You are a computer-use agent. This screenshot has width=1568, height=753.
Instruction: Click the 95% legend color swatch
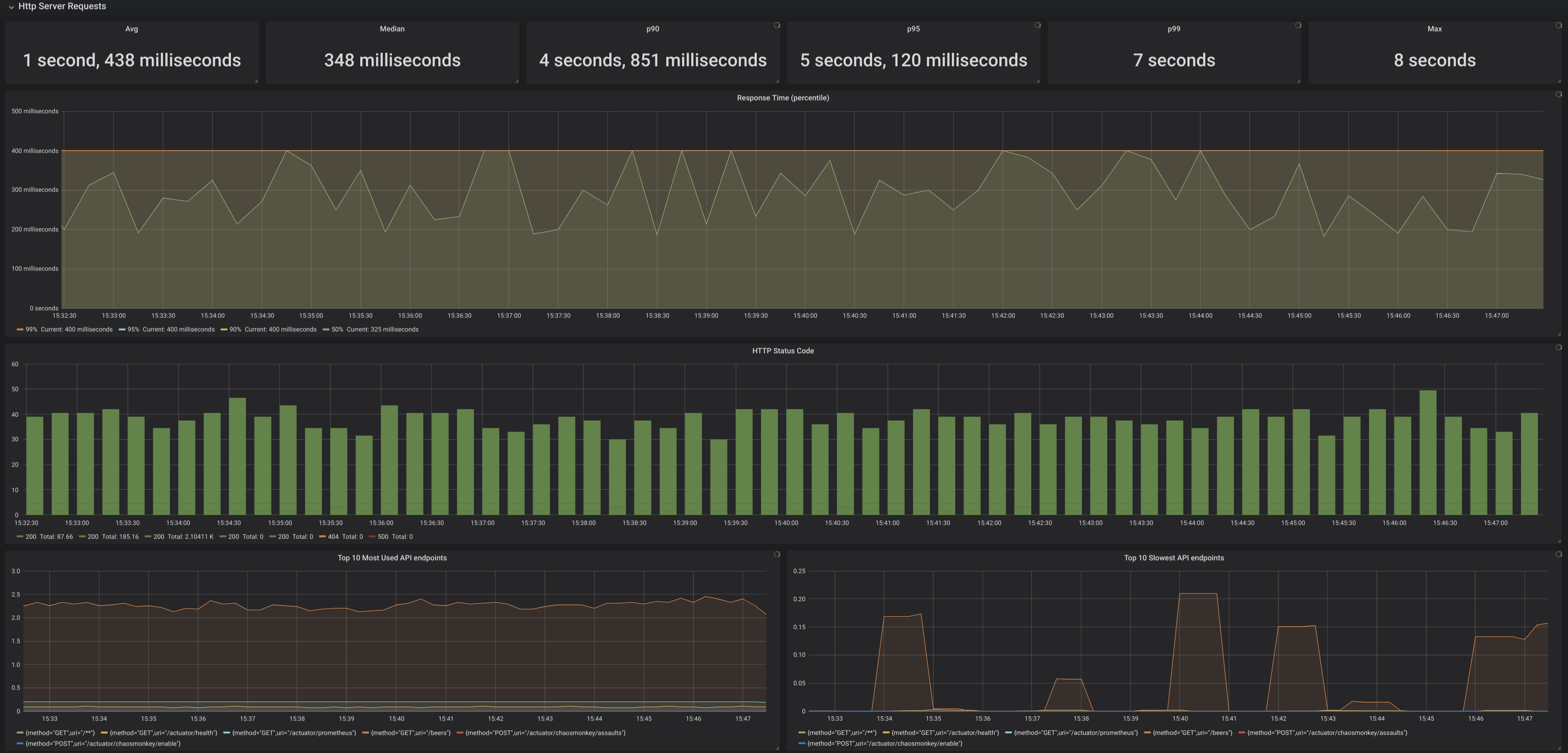[122, 329]
